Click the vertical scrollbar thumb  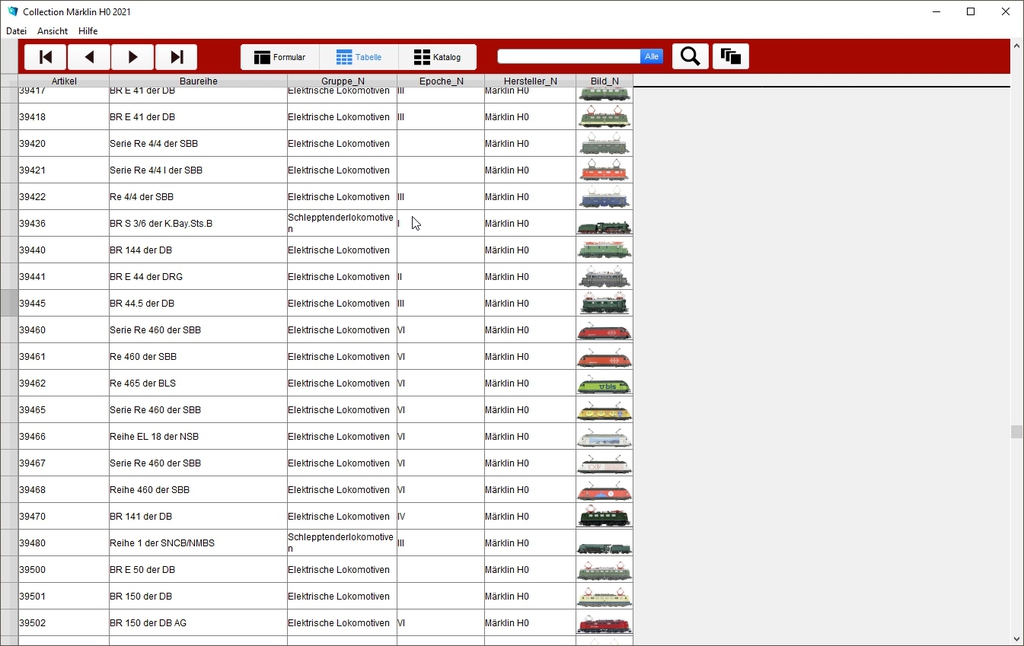1016,432
